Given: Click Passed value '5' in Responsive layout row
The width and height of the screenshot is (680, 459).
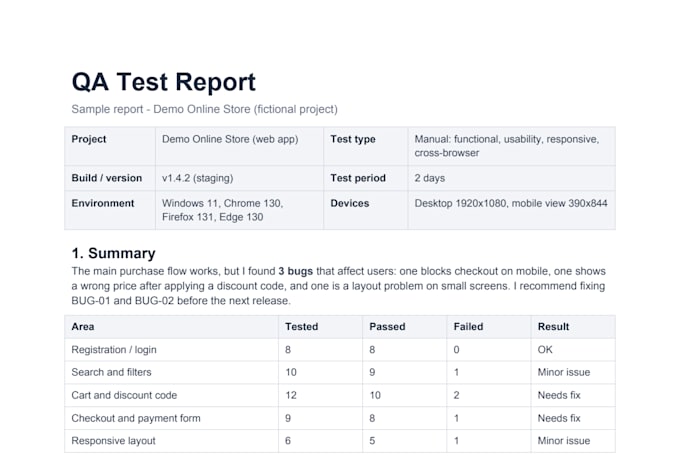Looking at the screenshot, I should pos(372,441).
